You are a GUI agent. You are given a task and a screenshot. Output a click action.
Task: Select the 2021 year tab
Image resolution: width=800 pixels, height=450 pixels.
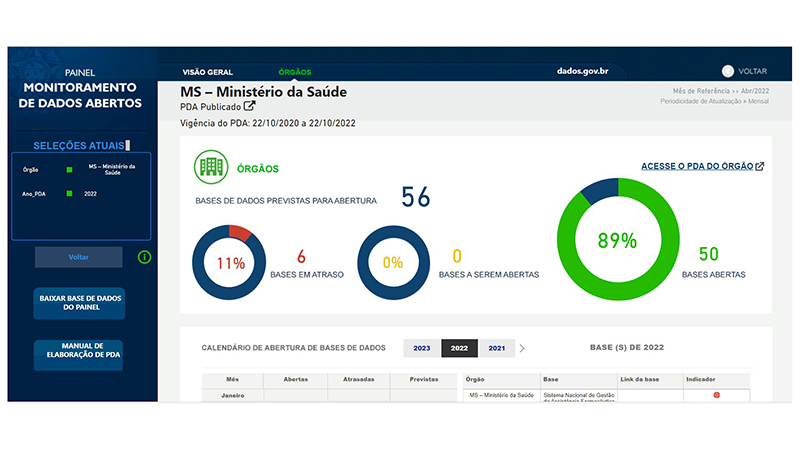click(x=496, y=348)
